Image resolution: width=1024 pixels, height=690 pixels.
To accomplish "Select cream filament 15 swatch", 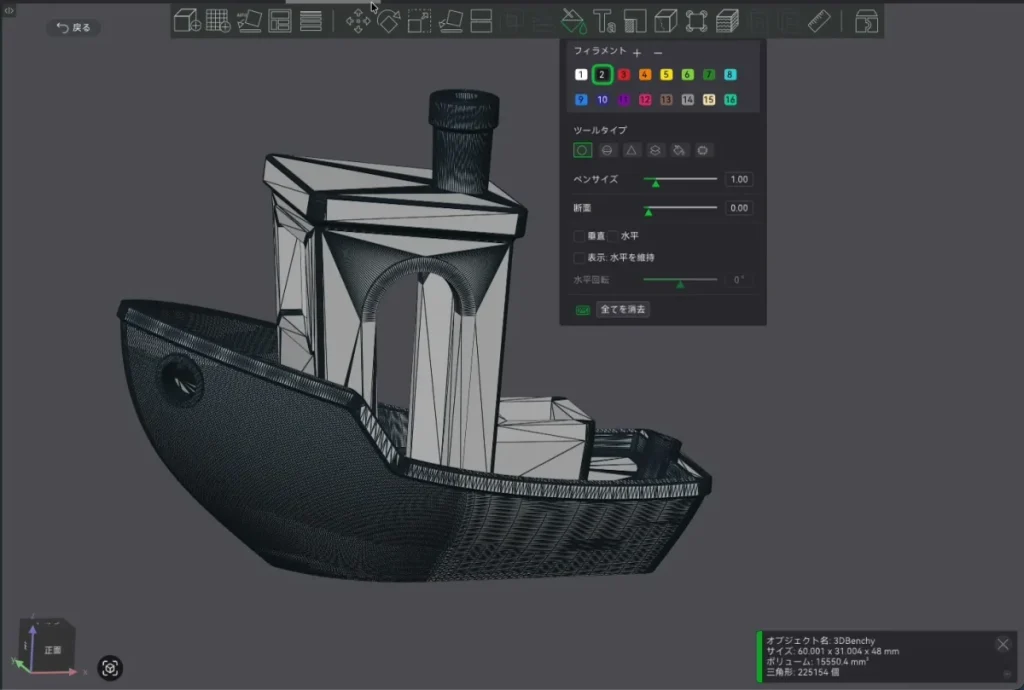I will click(x=709, y=99).
